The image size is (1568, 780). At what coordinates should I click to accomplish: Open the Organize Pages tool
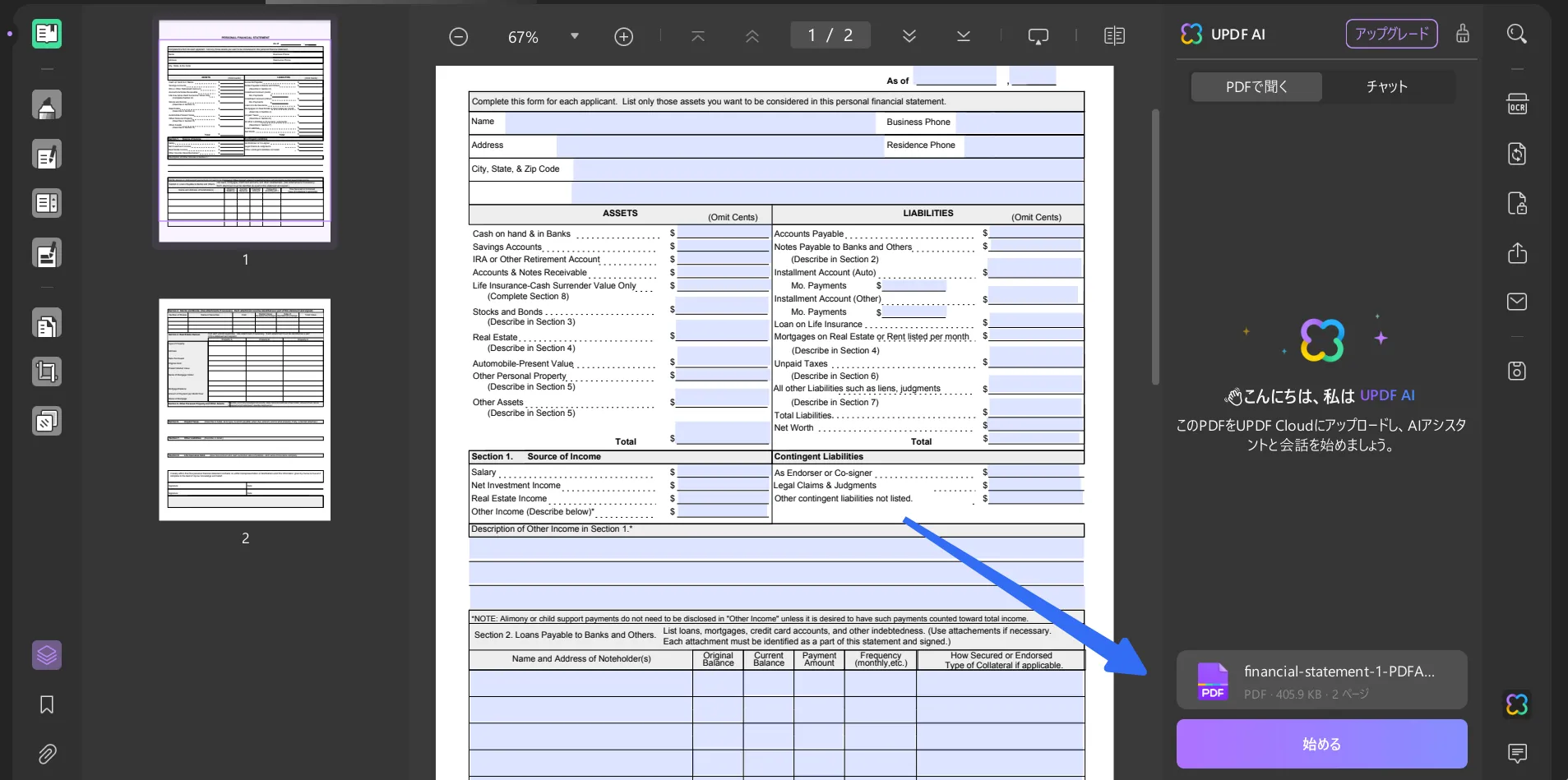click(47, 324)
